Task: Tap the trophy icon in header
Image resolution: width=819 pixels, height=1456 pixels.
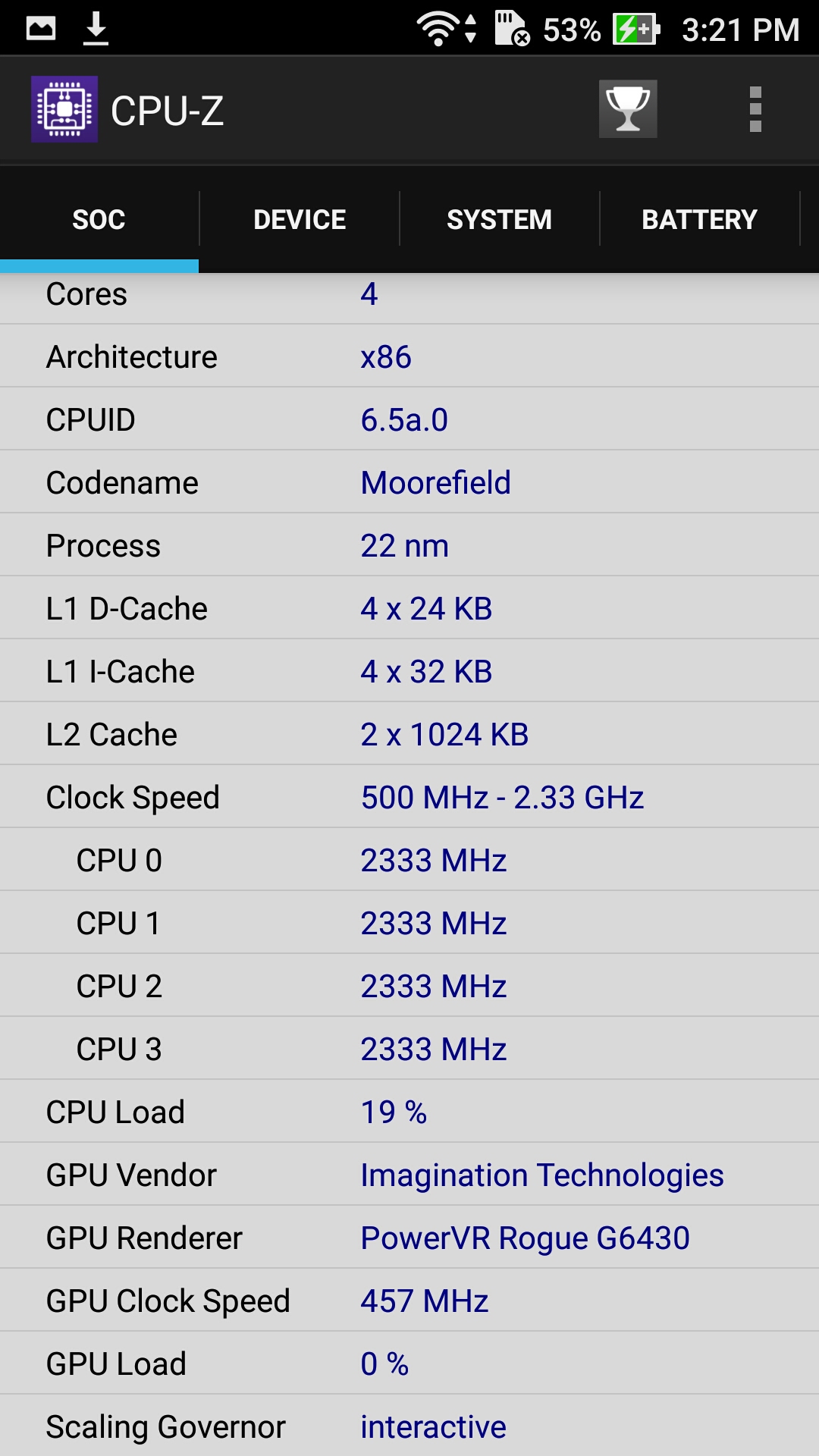Action: [628, 109]
